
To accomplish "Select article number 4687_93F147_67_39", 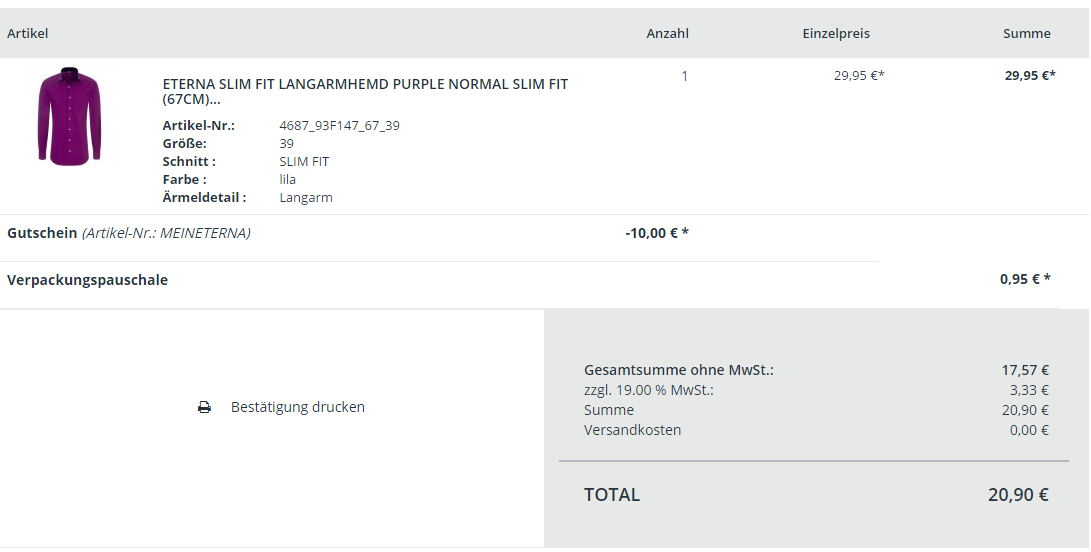I will click(339, 126).
